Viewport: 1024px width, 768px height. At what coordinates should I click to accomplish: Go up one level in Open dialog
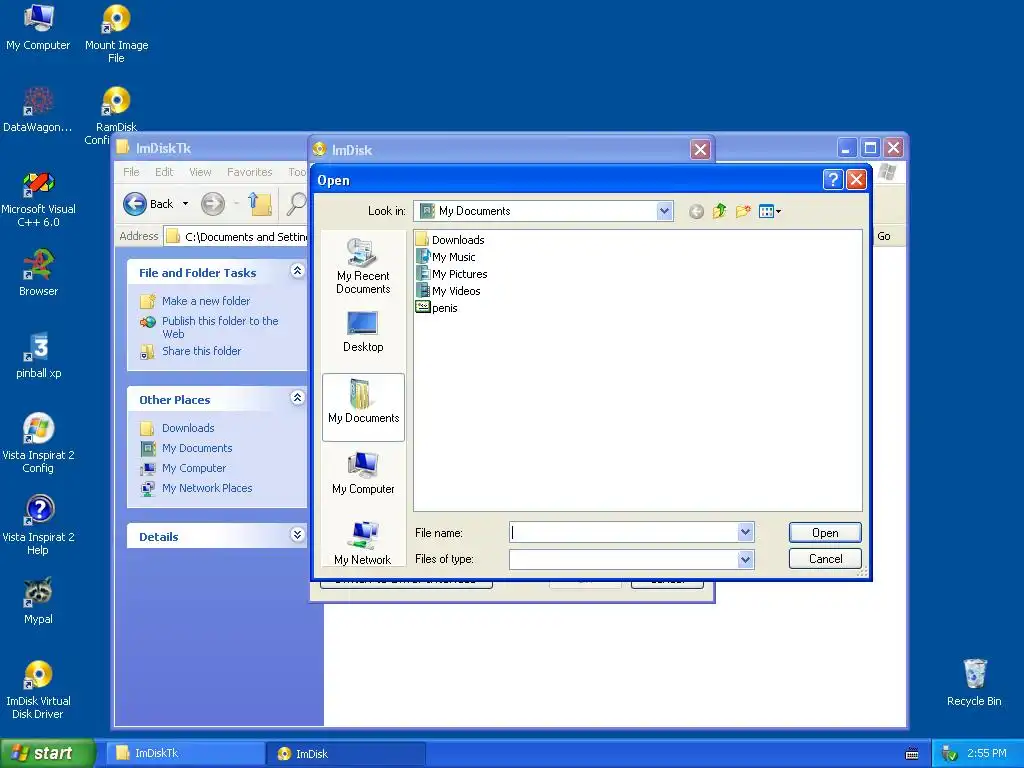pos(720,211)
